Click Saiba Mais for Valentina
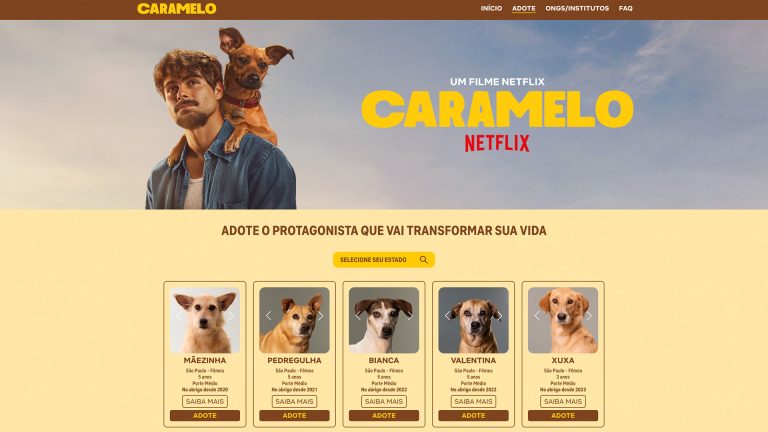The image size is (768, 432). coord(474,401)
